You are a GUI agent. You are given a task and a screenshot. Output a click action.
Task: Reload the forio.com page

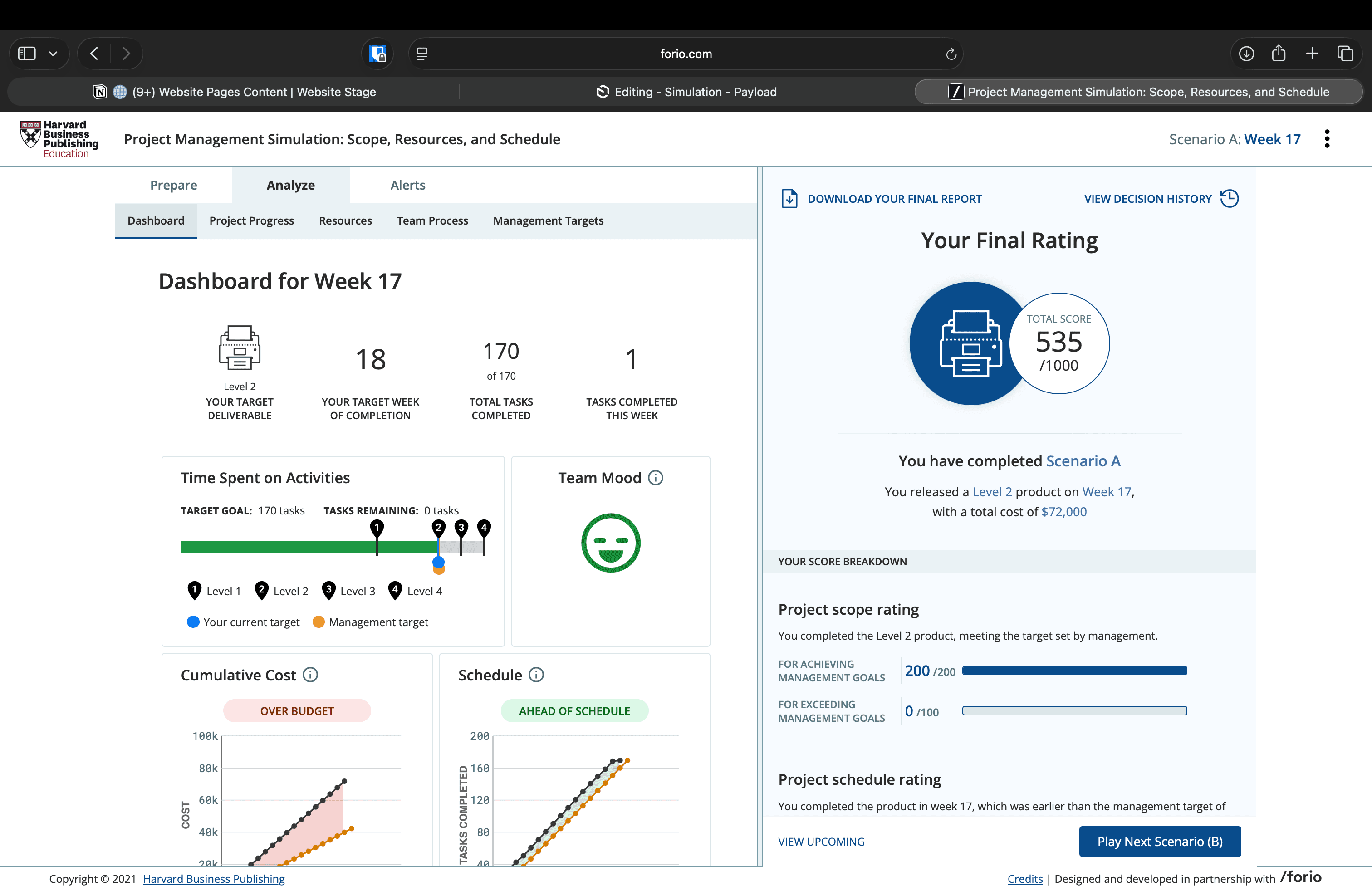pos(951,54)
